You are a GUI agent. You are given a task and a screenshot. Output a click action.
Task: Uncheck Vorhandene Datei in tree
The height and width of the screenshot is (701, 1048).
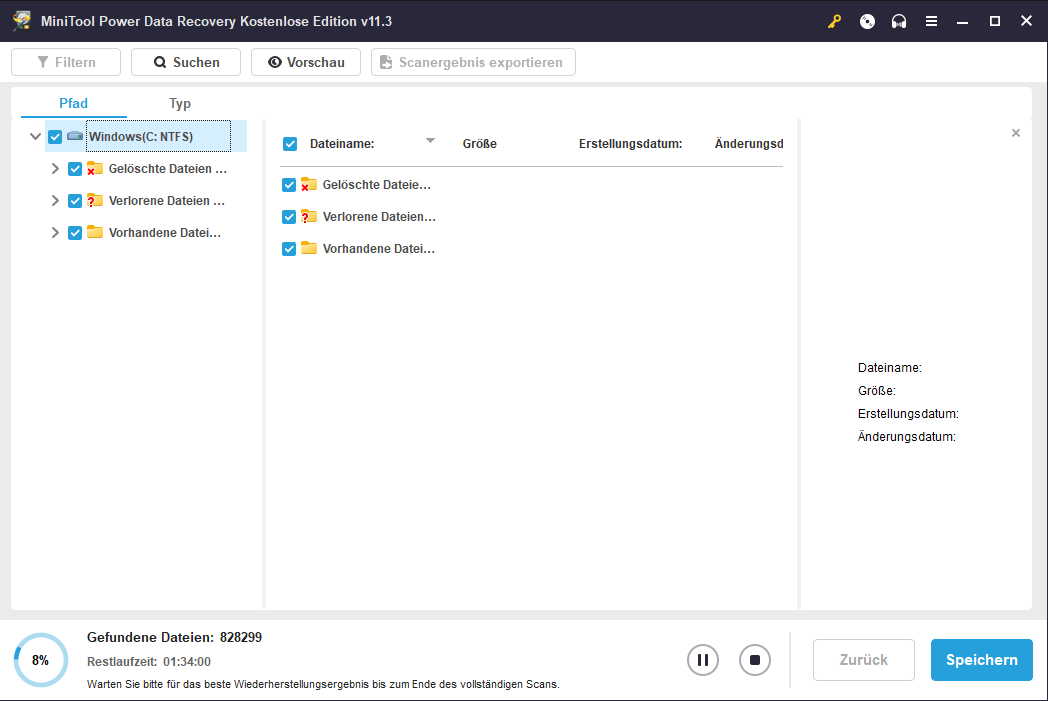75,233
